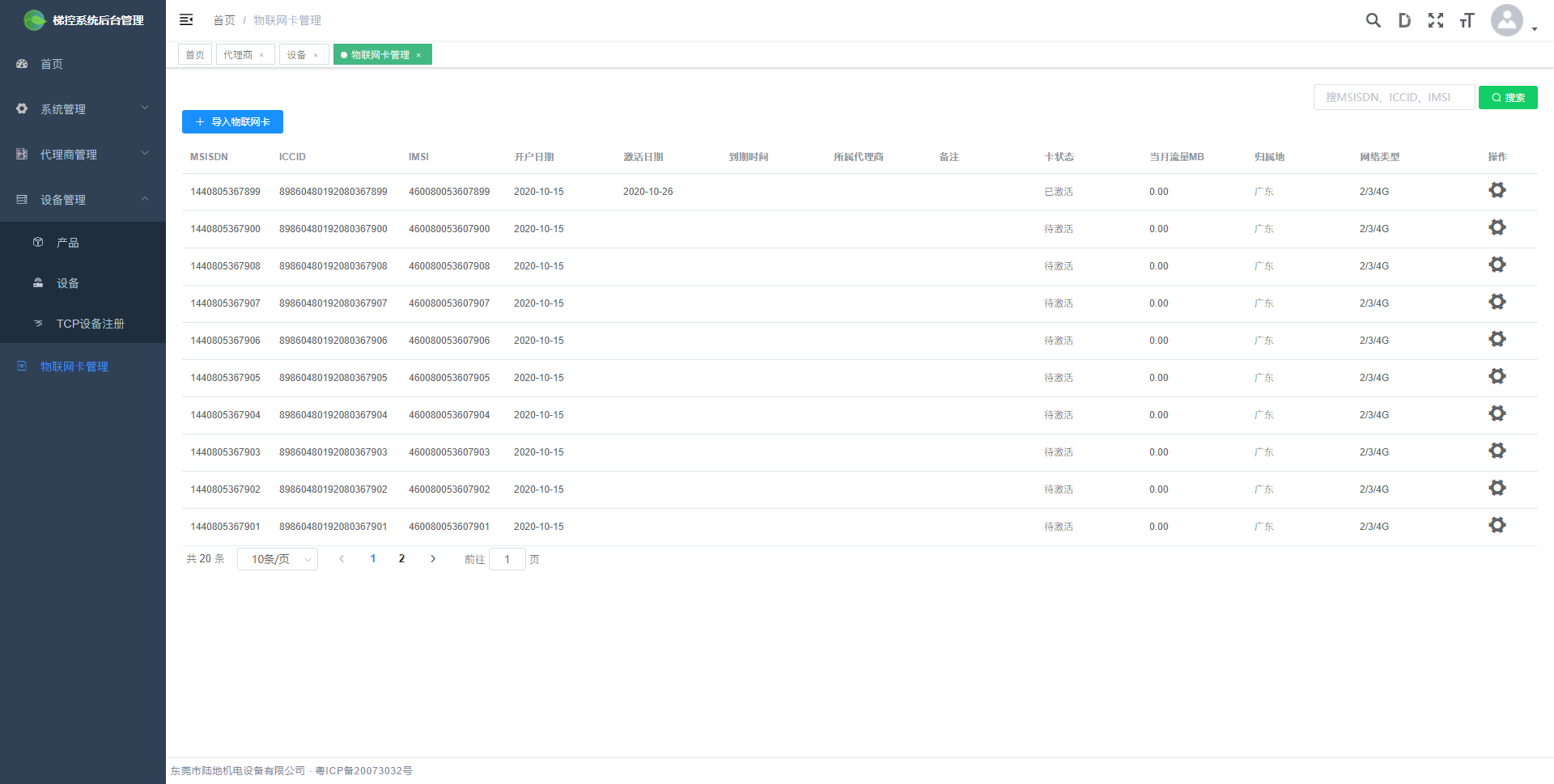Expand the 系统管理 sidebar menu
Screen dimensions: 1554x784
[83, 109]
